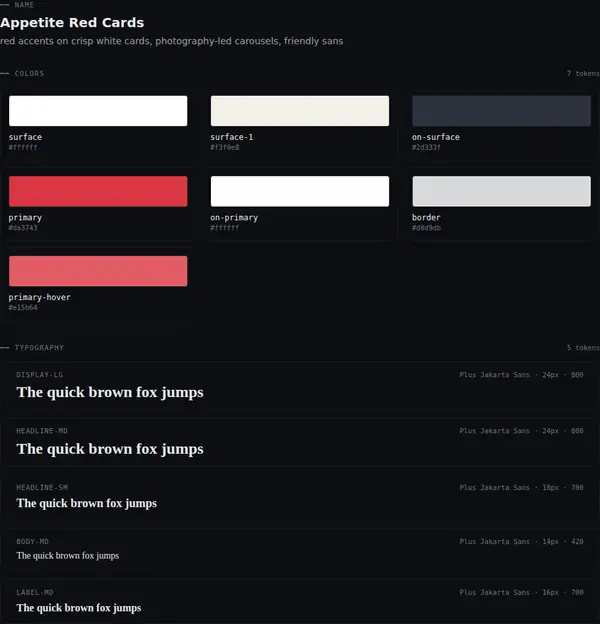Select the primary-hover pink swatch
600x624 pixels.
(98, 271)
